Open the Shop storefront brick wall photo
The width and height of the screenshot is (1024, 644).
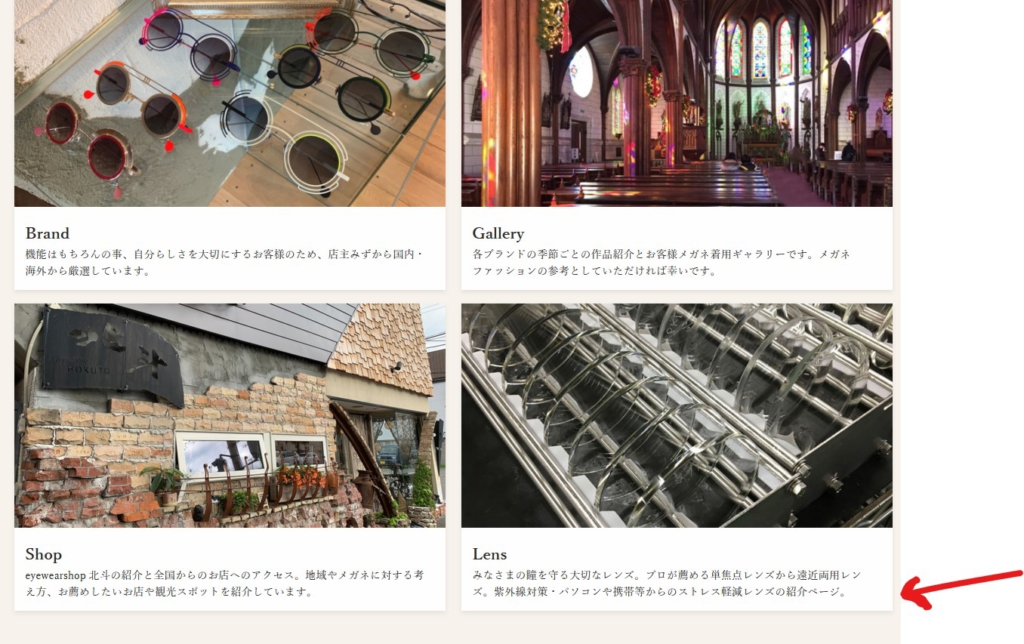tap(230, 415)
